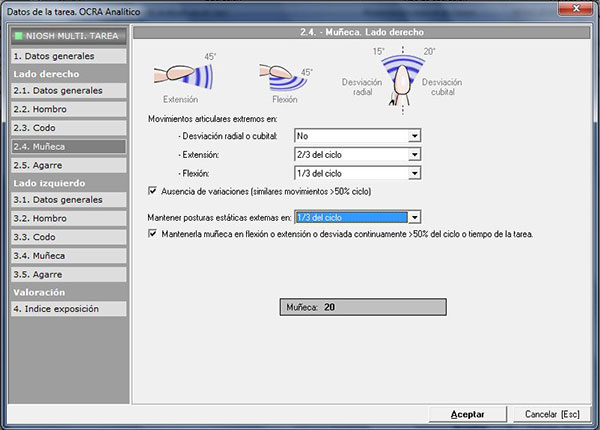Open Desviación radial o cubital dropdown
This screenshot has height=430, width=600.
(x=414, y=136)
